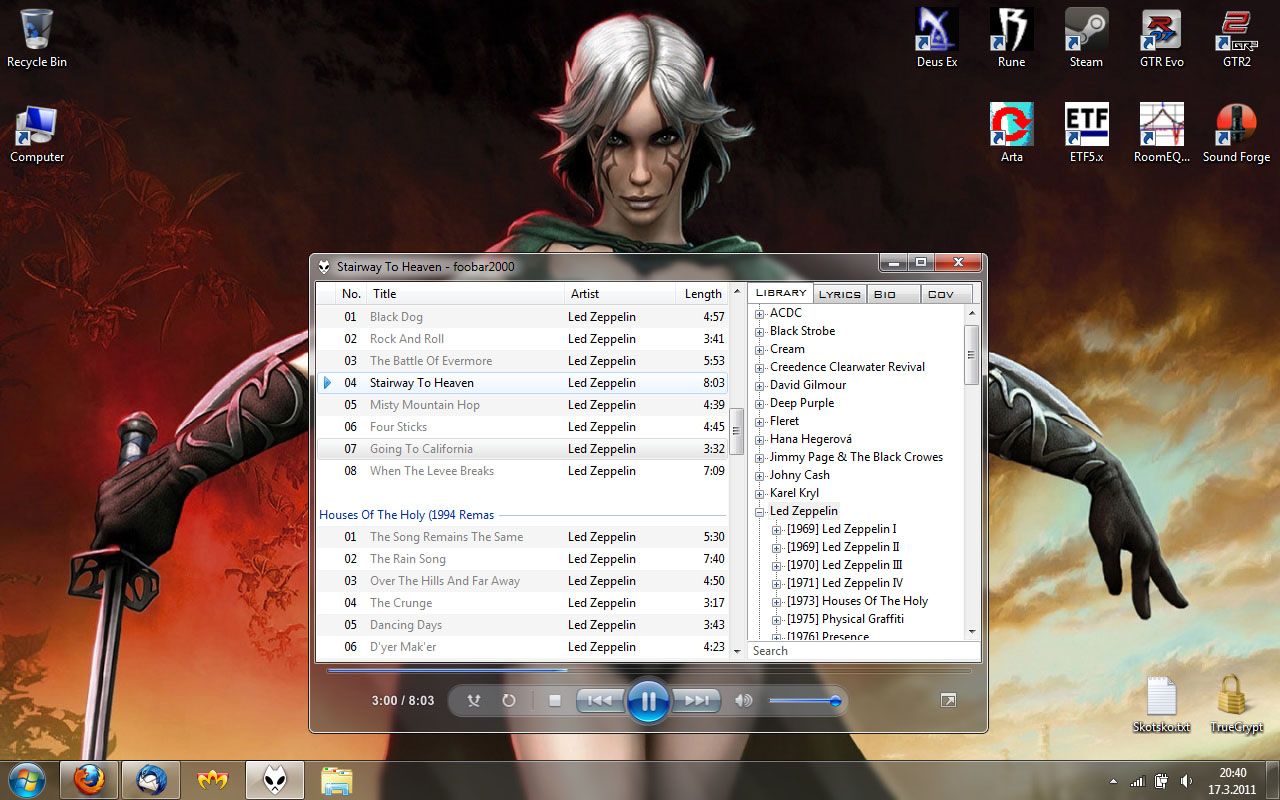This screenshot has height=800, width=1280.
Task: Sort playlist by the No. column
Action: pos(351,294)
